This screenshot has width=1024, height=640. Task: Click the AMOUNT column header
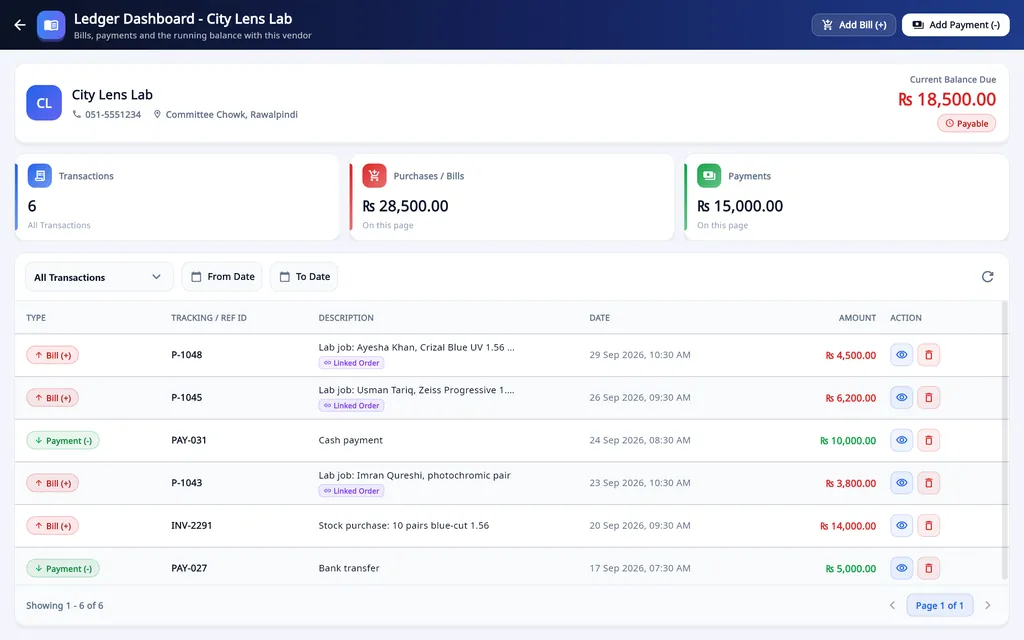[857, 318]
